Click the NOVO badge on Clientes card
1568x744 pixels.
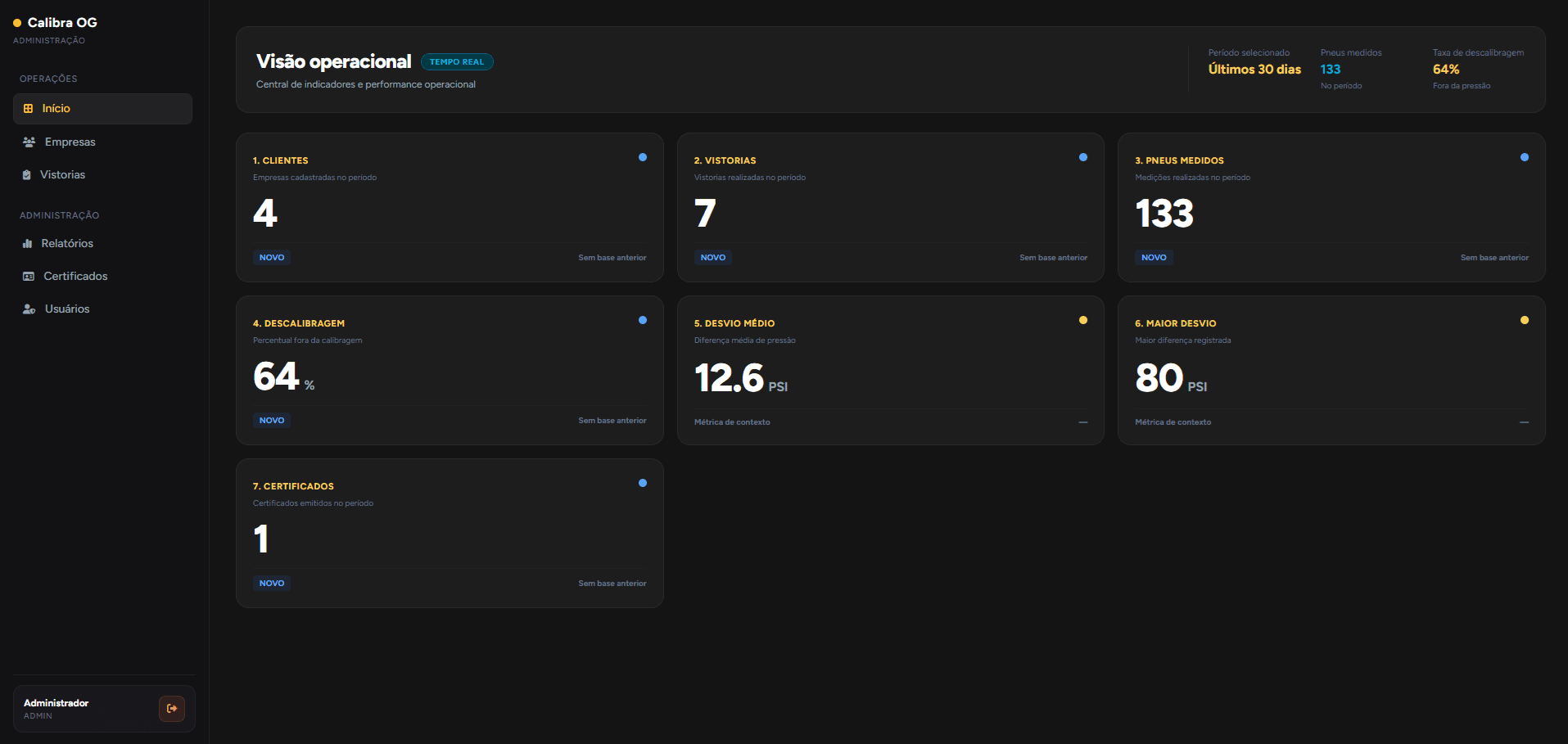click(272, 258)
